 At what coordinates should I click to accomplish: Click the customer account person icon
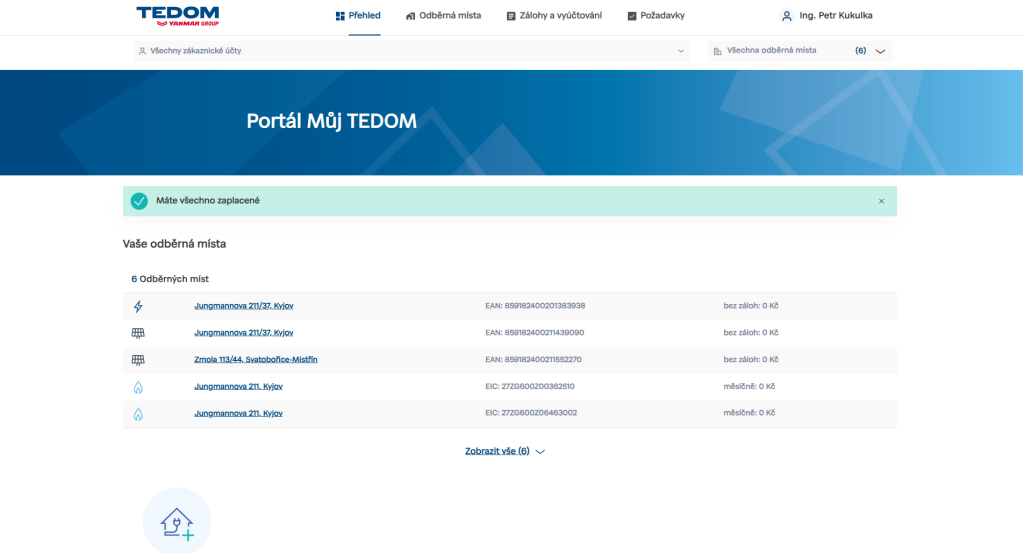(x=142, y=51)
